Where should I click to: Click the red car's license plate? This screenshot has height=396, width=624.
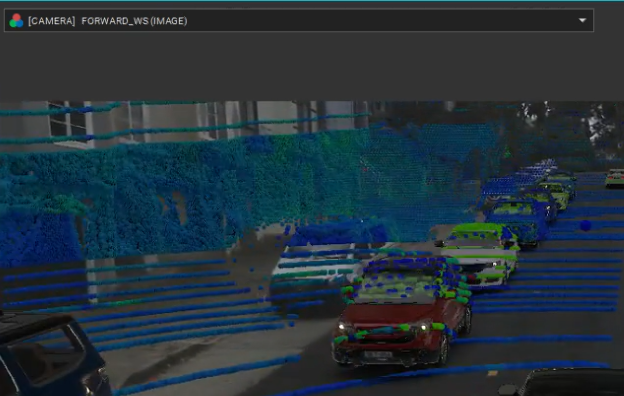[x=378, y=355]
